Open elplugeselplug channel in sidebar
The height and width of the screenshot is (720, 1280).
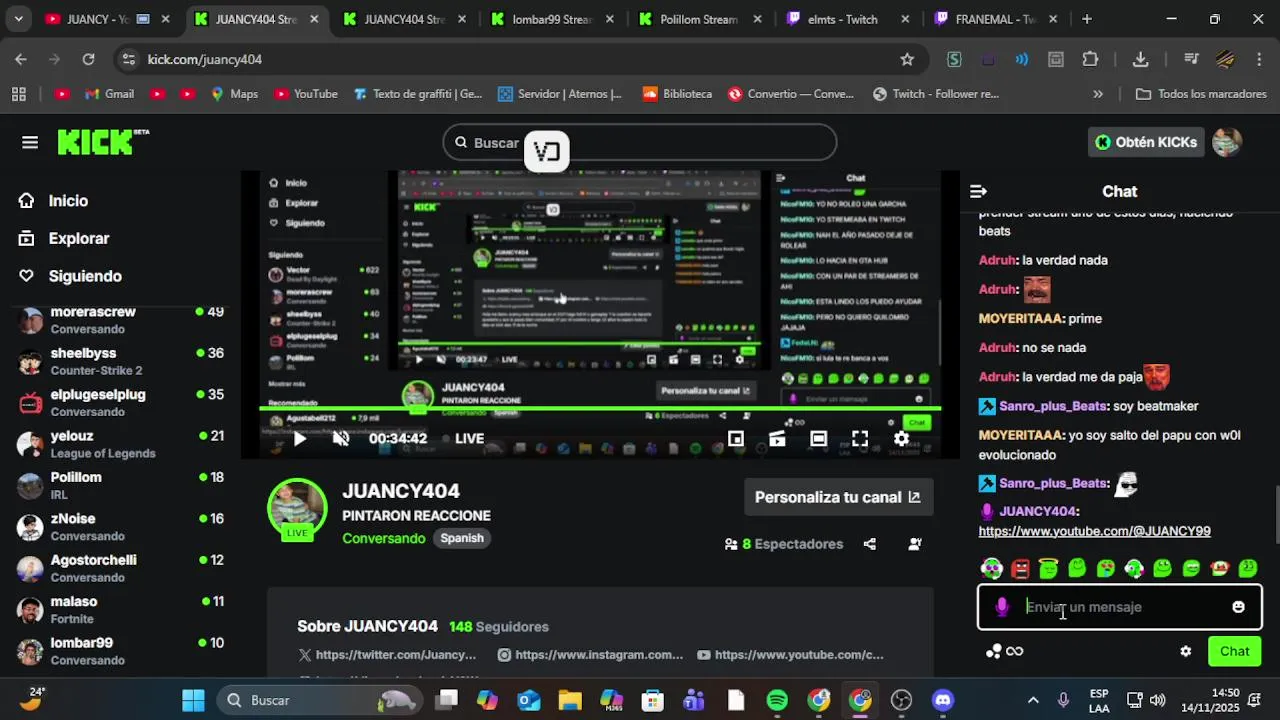pos(120,403)
